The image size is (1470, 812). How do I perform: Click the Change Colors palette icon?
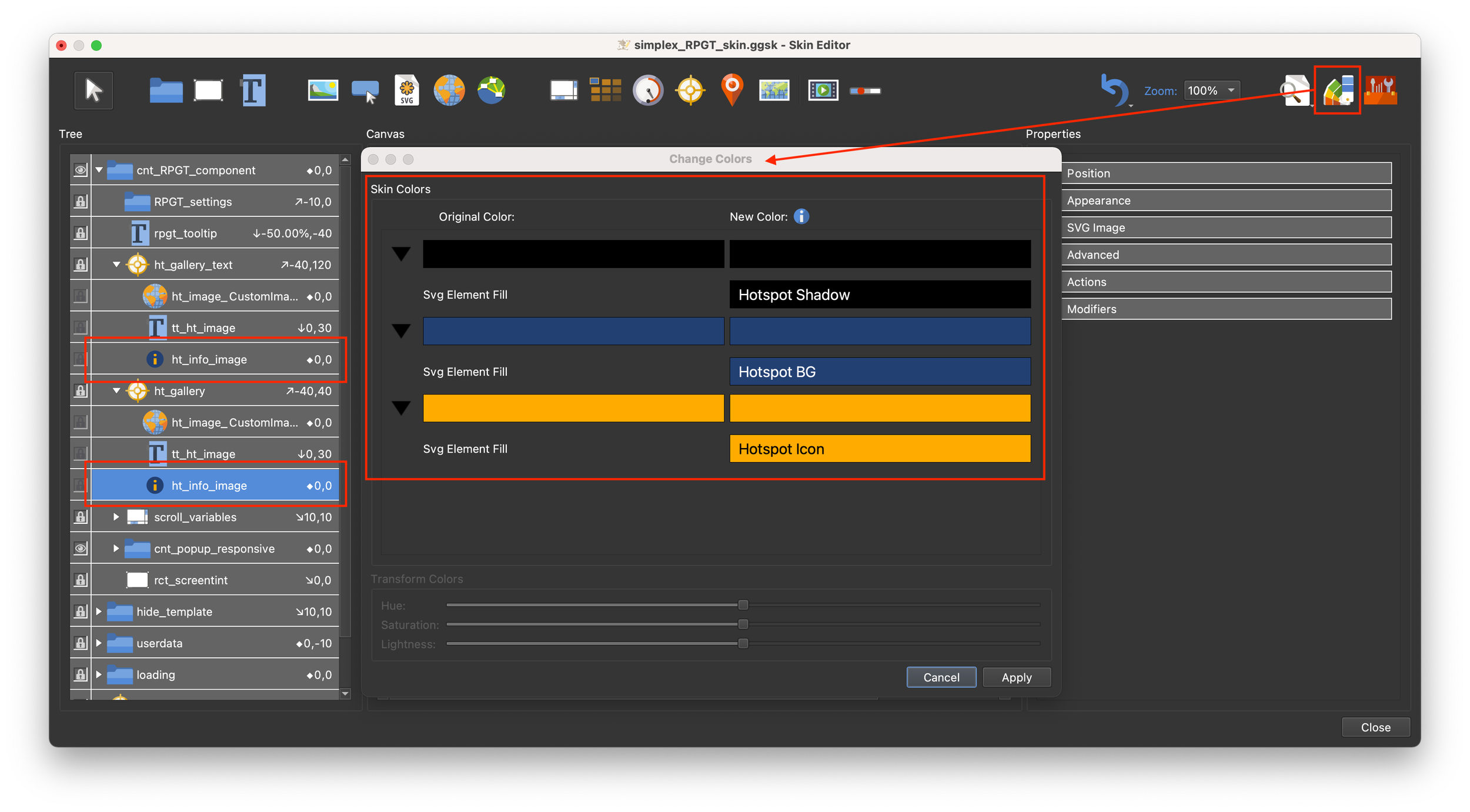[1338, 91]
